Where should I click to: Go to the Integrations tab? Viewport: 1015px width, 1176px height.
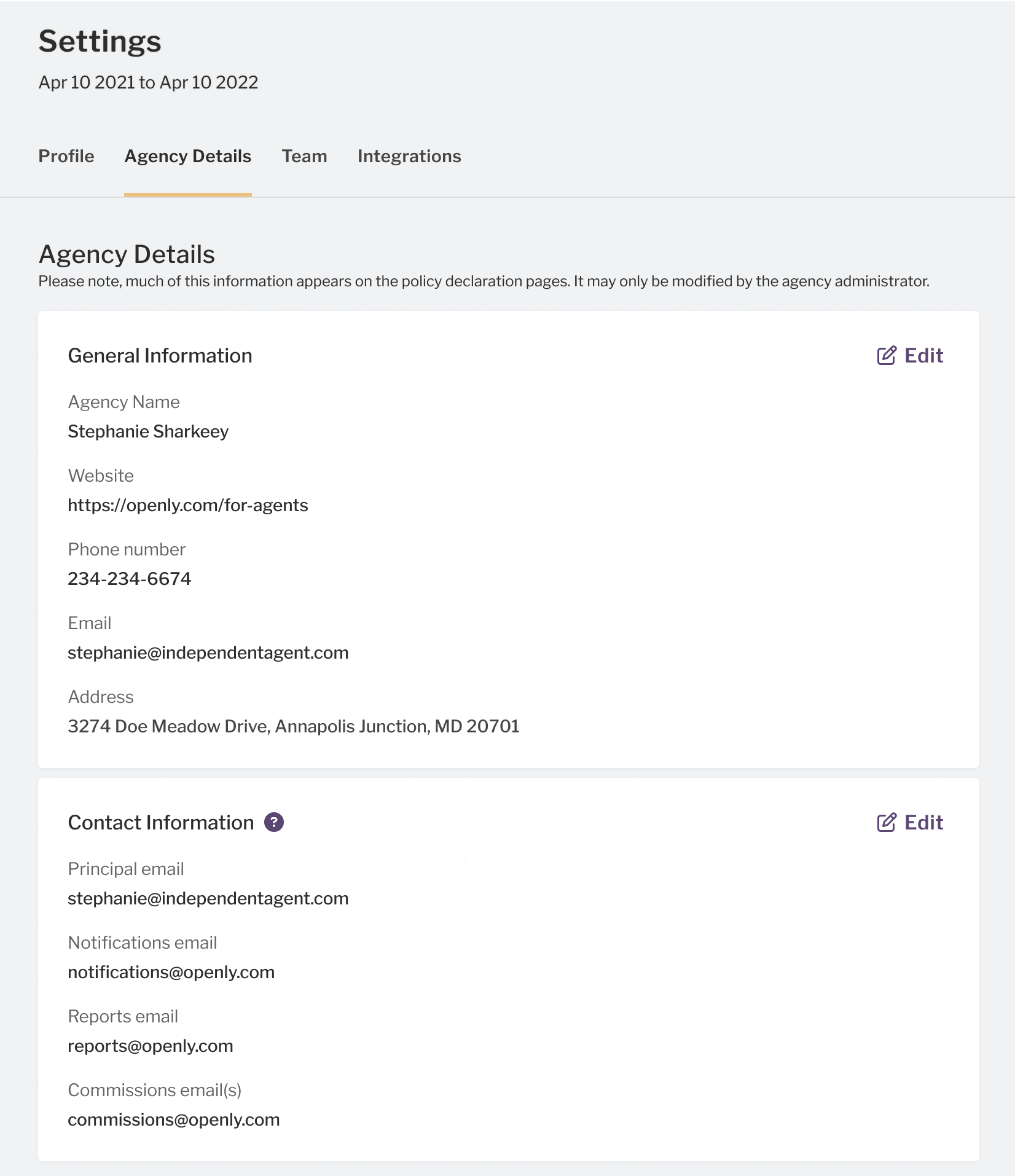click(x=409, y=156)
